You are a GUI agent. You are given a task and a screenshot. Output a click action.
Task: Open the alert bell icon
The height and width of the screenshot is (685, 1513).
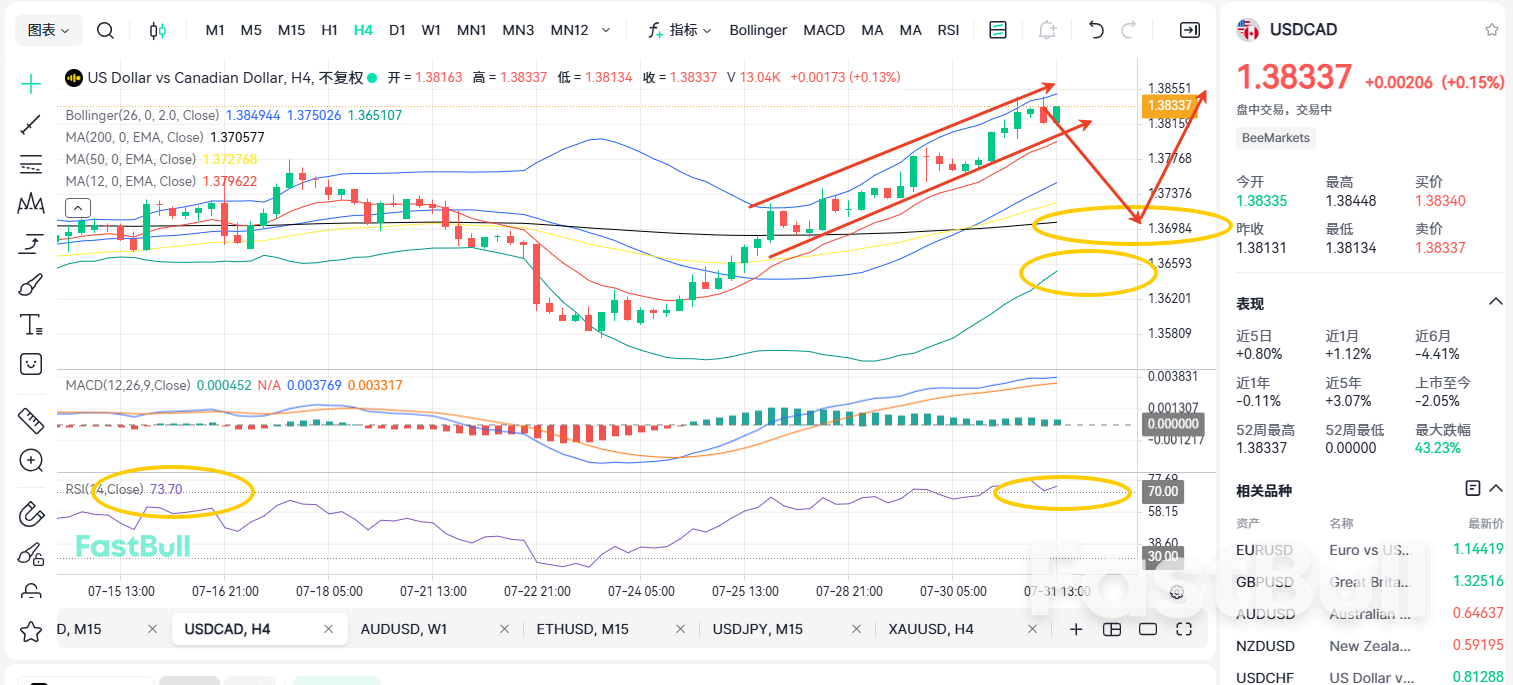coord(1046,30)
